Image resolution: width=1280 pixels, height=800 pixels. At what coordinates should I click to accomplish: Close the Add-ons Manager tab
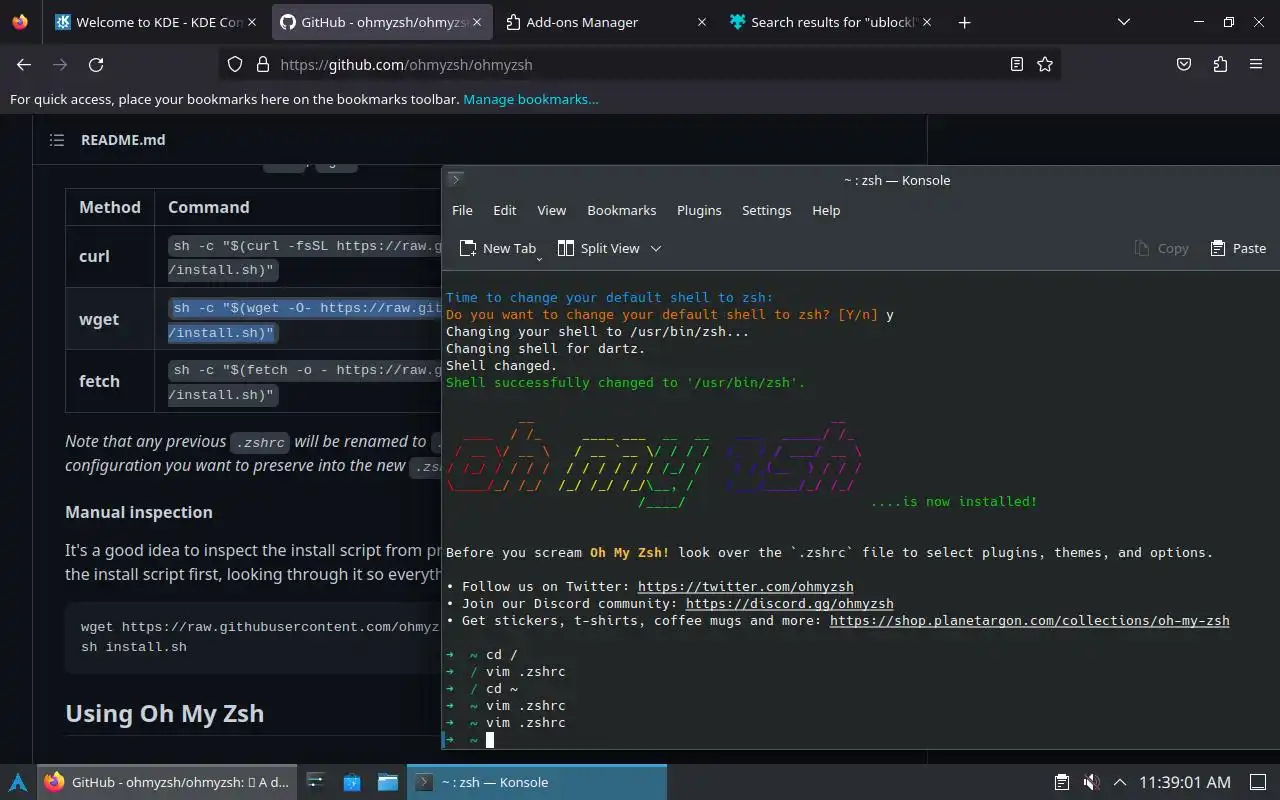(701, 22)
